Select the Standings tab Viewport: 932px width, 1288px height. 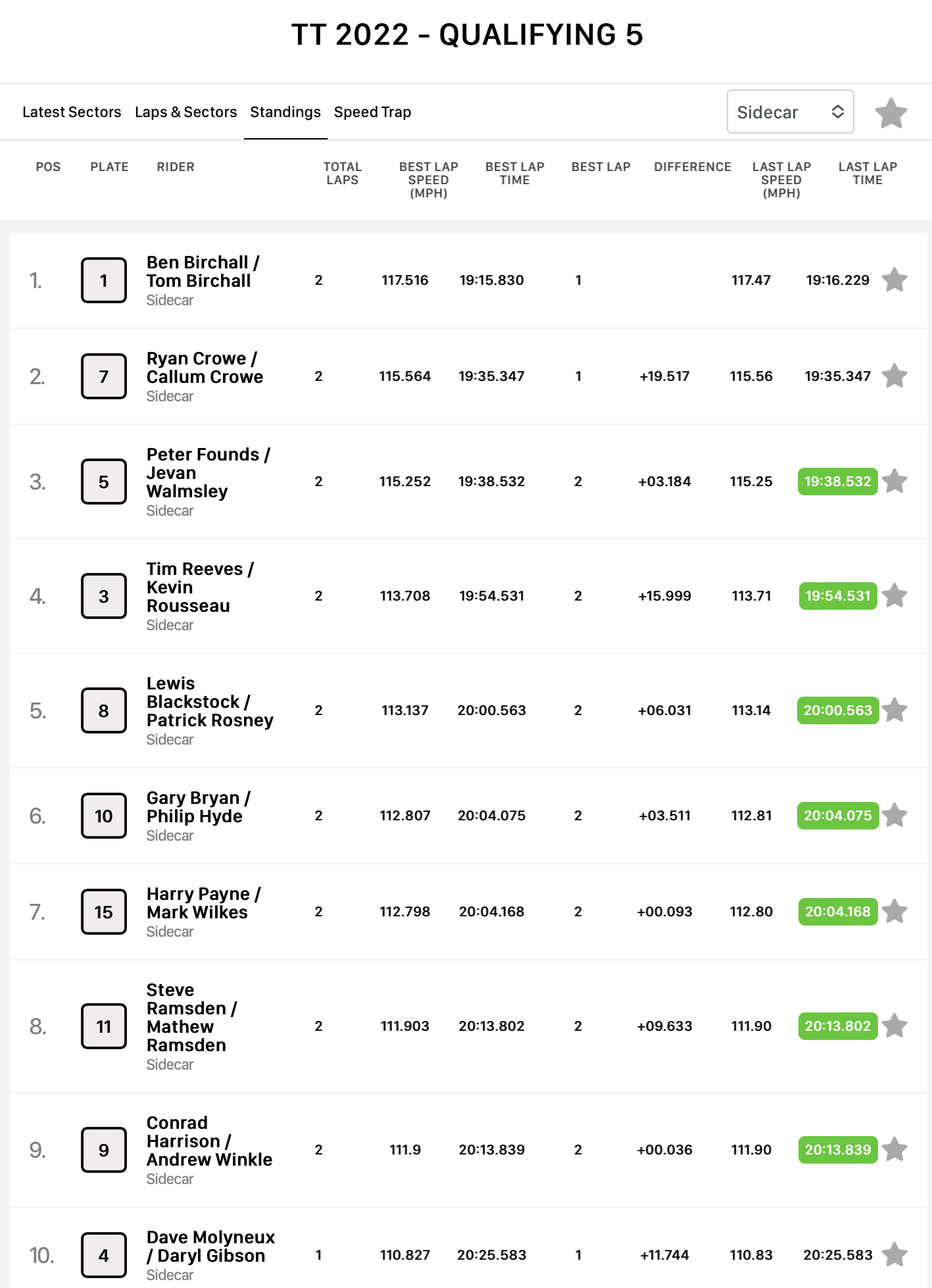(x=285, y=112)
